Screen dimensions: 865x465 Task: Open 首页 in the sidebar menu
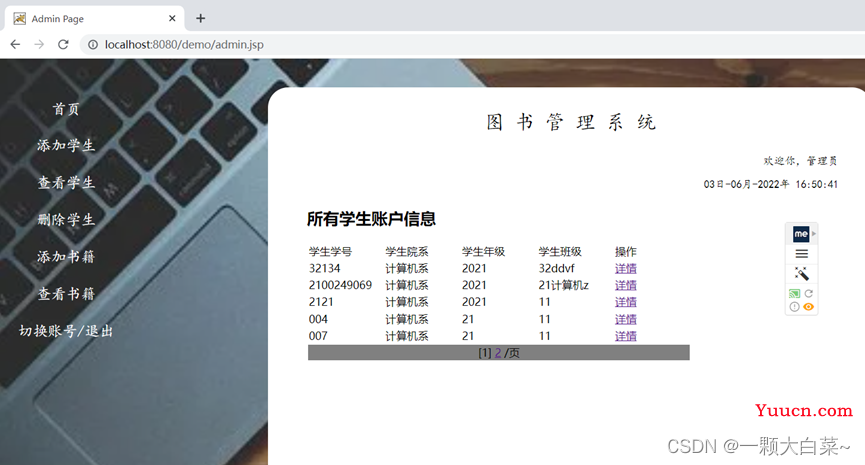(x=66, y=109)
